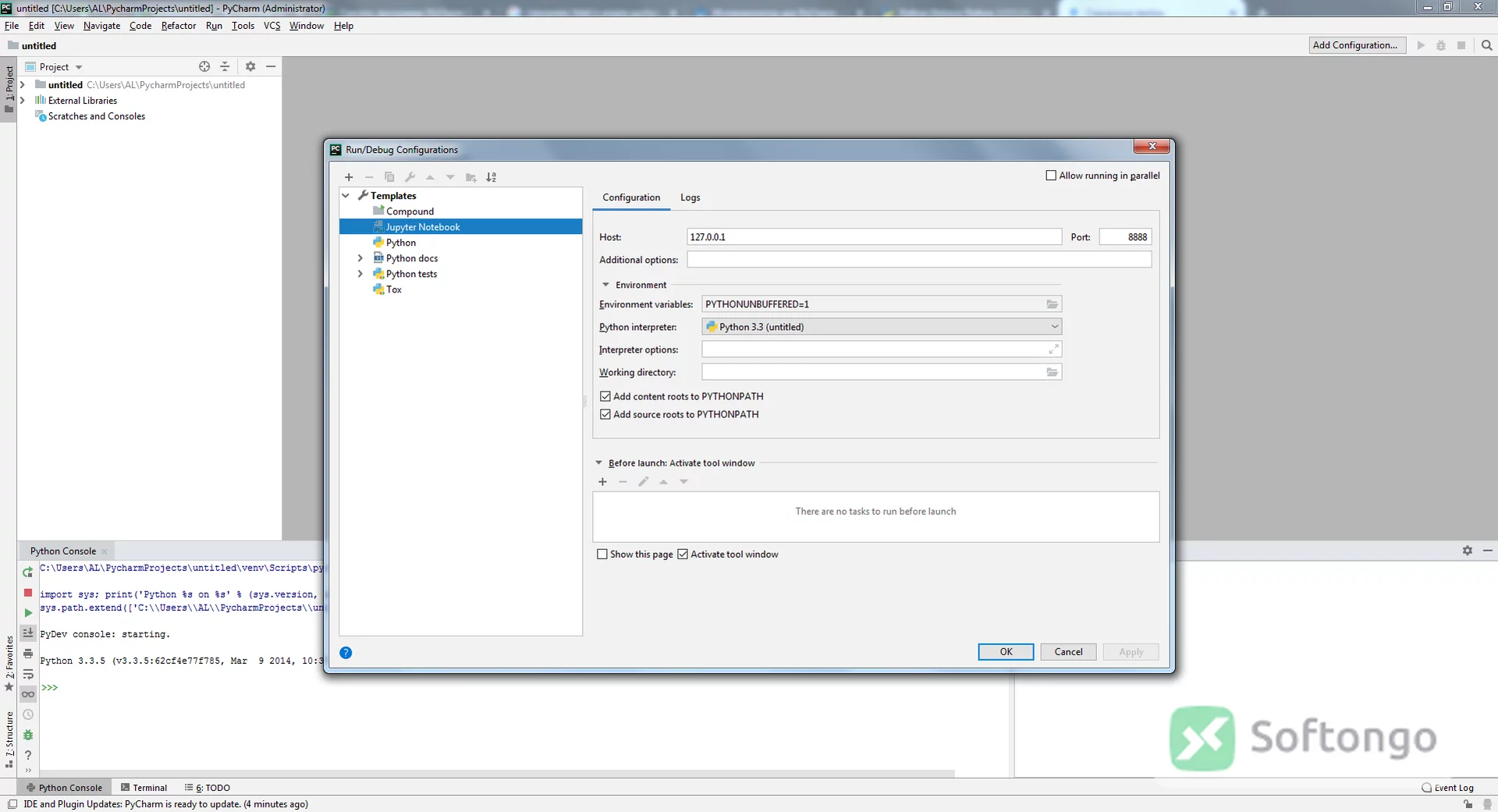The image size is (1498, 812).
Task: Rerun the Python console
Action: point(28,573)
